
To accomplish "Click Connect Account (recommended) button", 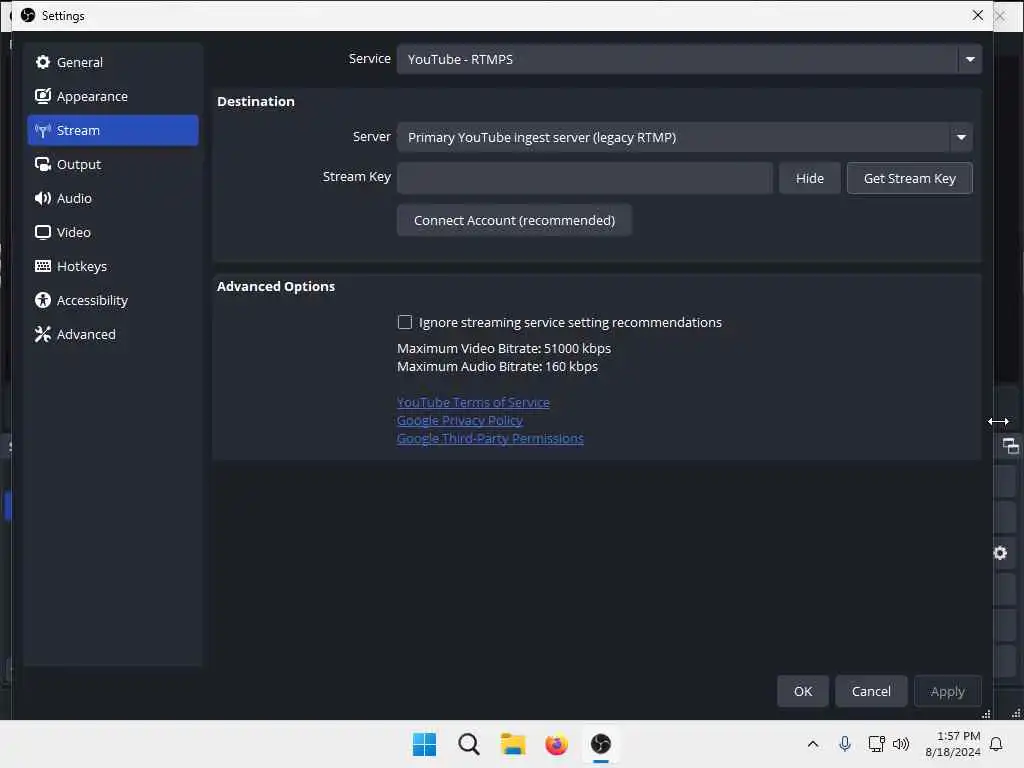I will (514, 220).
